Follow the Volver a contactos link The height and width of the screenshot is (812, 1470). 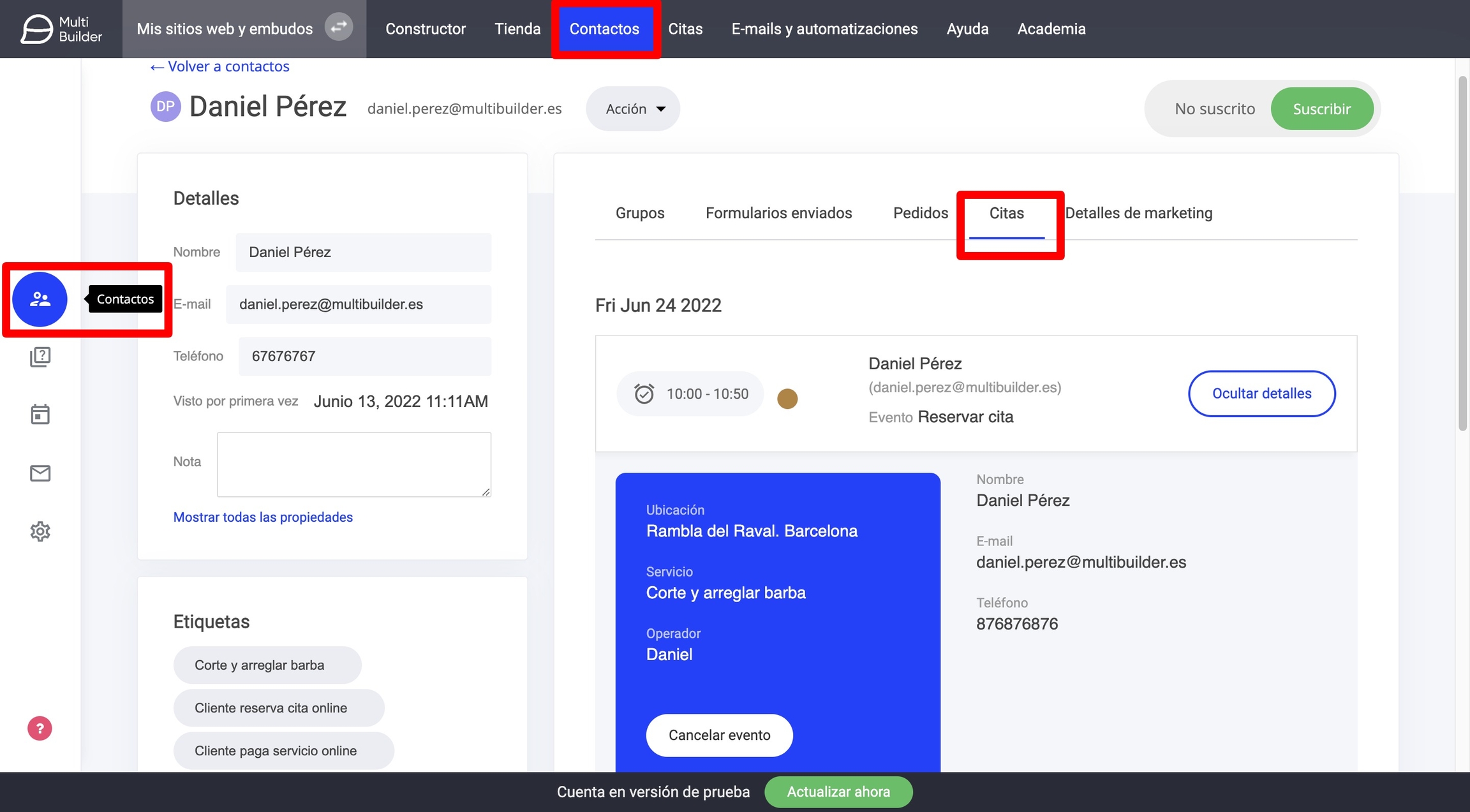tap(219, 66)
